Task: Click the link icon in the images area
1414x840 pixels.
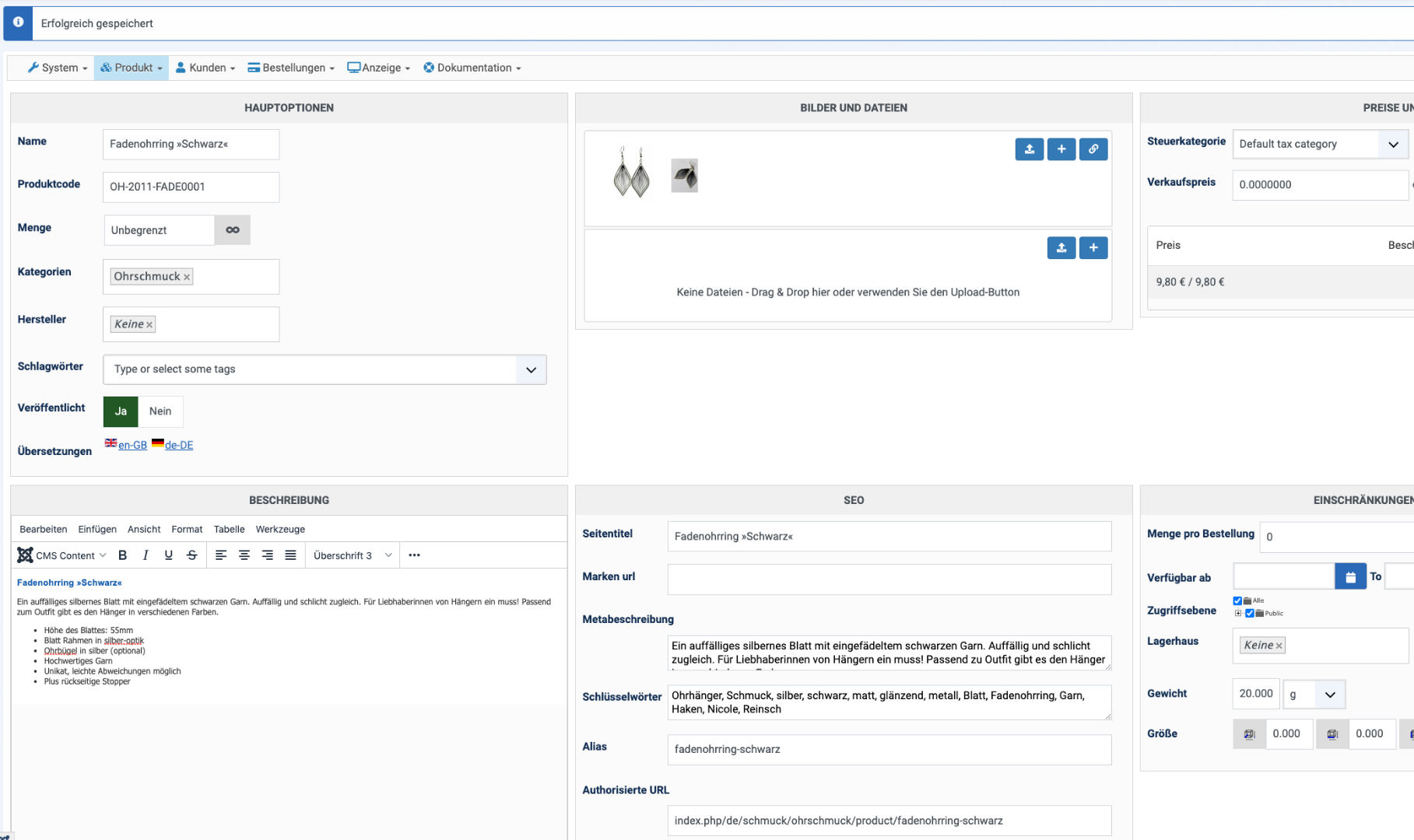Action: coord(1093,149)
